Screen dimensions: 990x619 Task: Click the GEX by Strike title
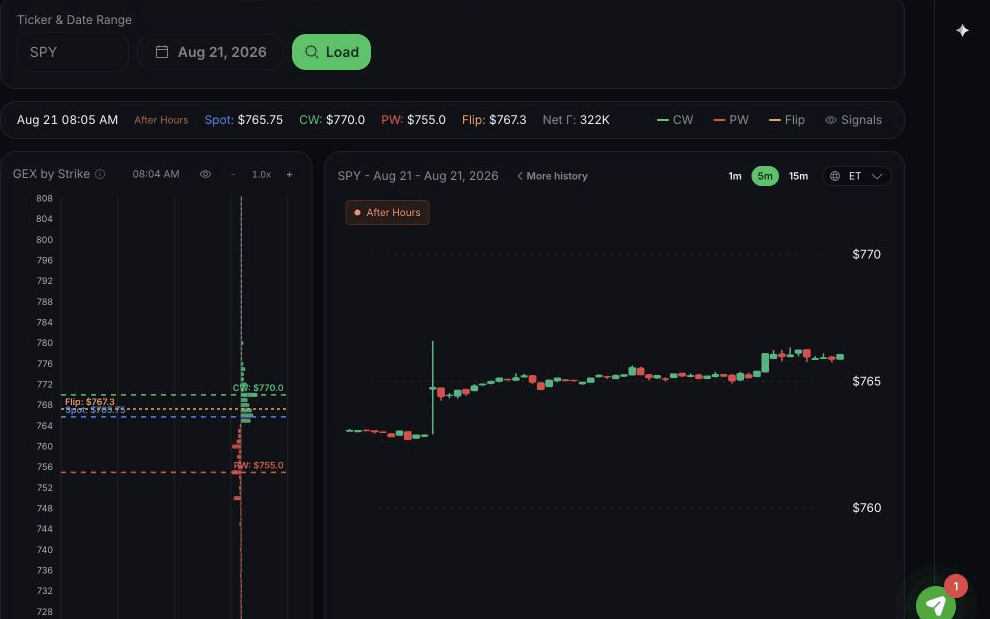pos(51,174)
